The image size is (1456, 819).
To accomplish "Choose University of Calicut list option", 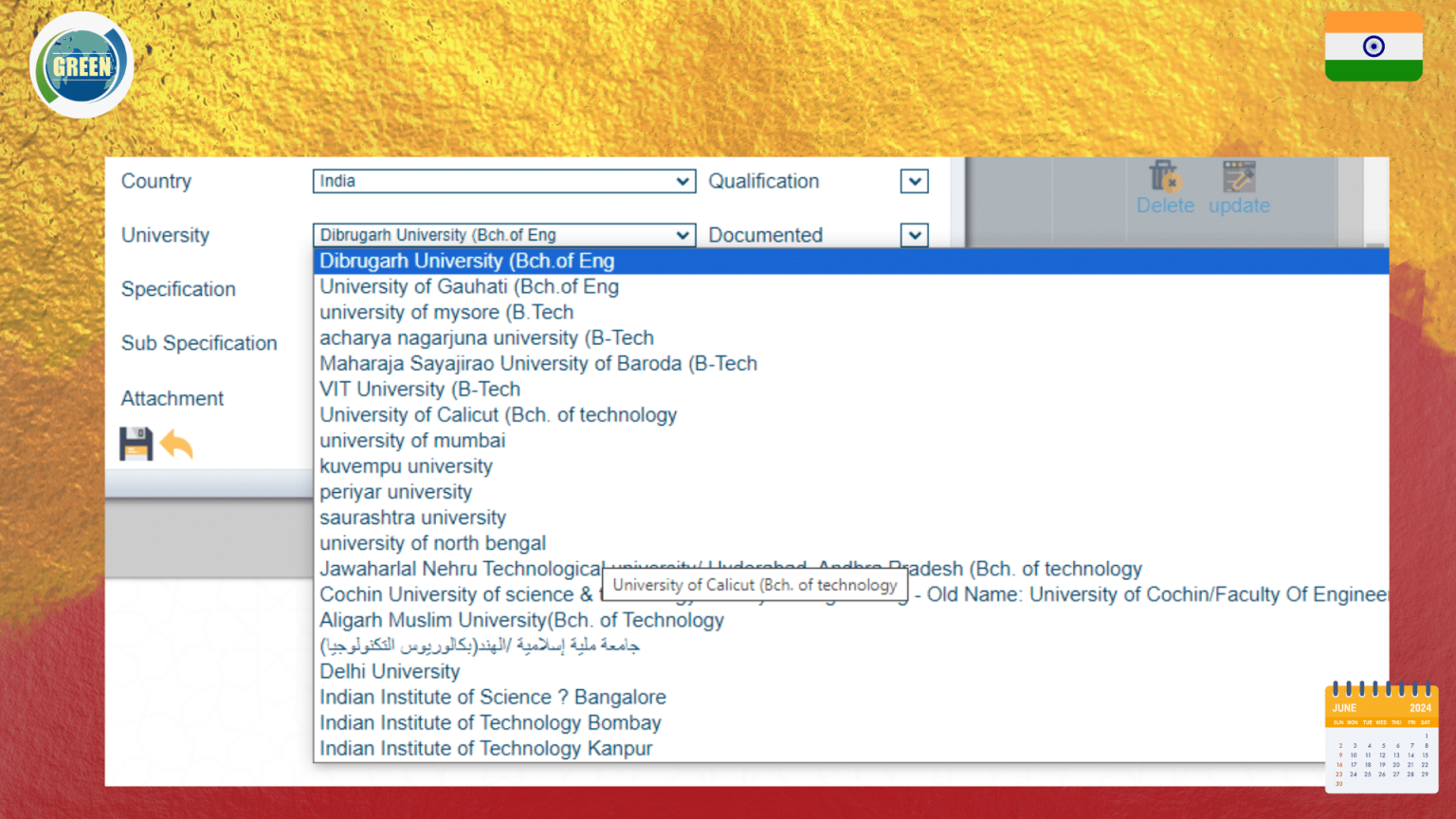I will tap(851, 414).
